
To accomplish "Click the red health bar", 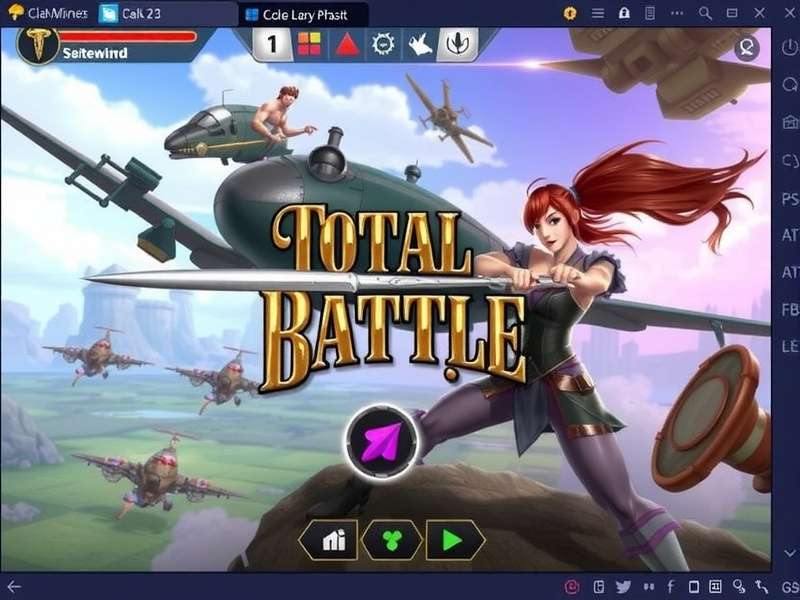I will pyautogui.click(x=128, y=36).
